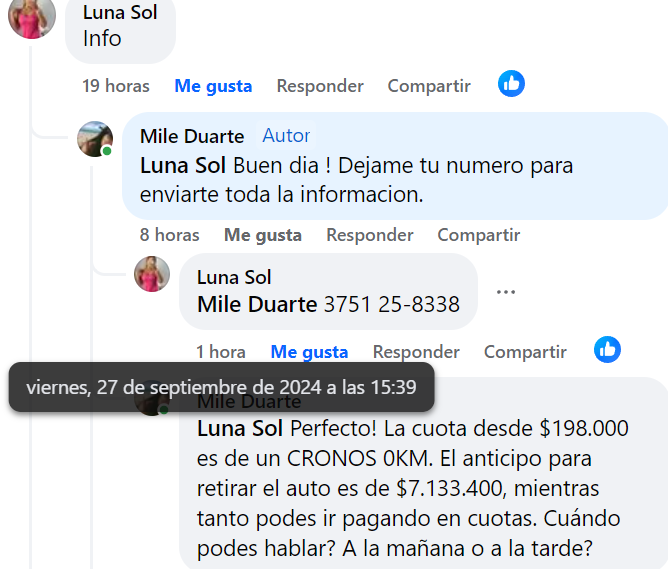Reply to Luna Sol's Info comment
The height and width of the screenshot is (569, 668).
pyautogui.click(x=320, y=86)
